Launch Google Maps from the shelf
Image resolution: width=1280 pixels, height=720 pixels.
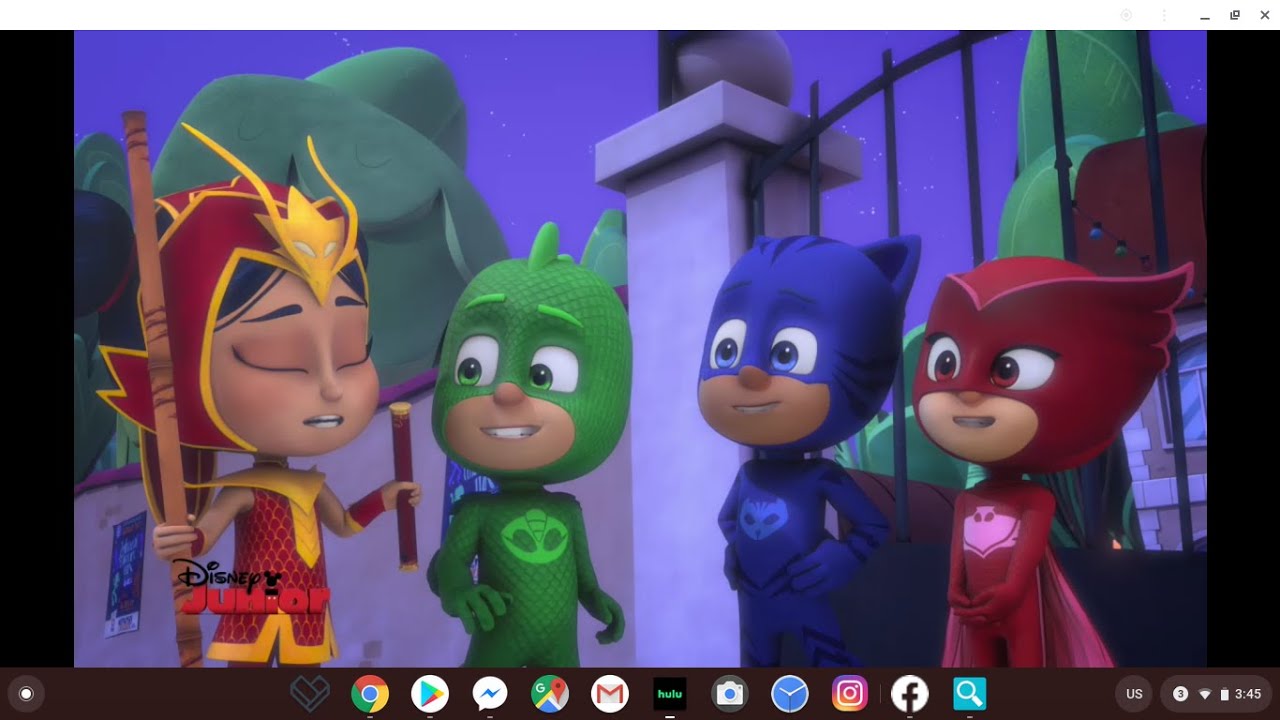coord(550,694)
